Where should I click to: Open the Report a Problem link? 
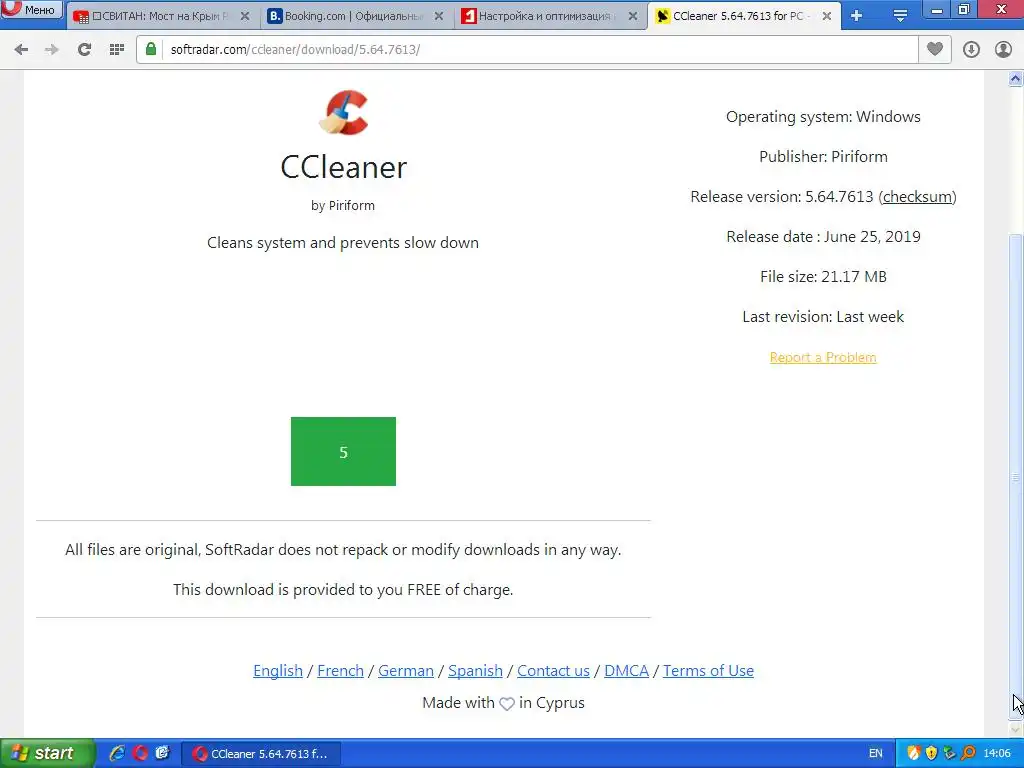823,357
